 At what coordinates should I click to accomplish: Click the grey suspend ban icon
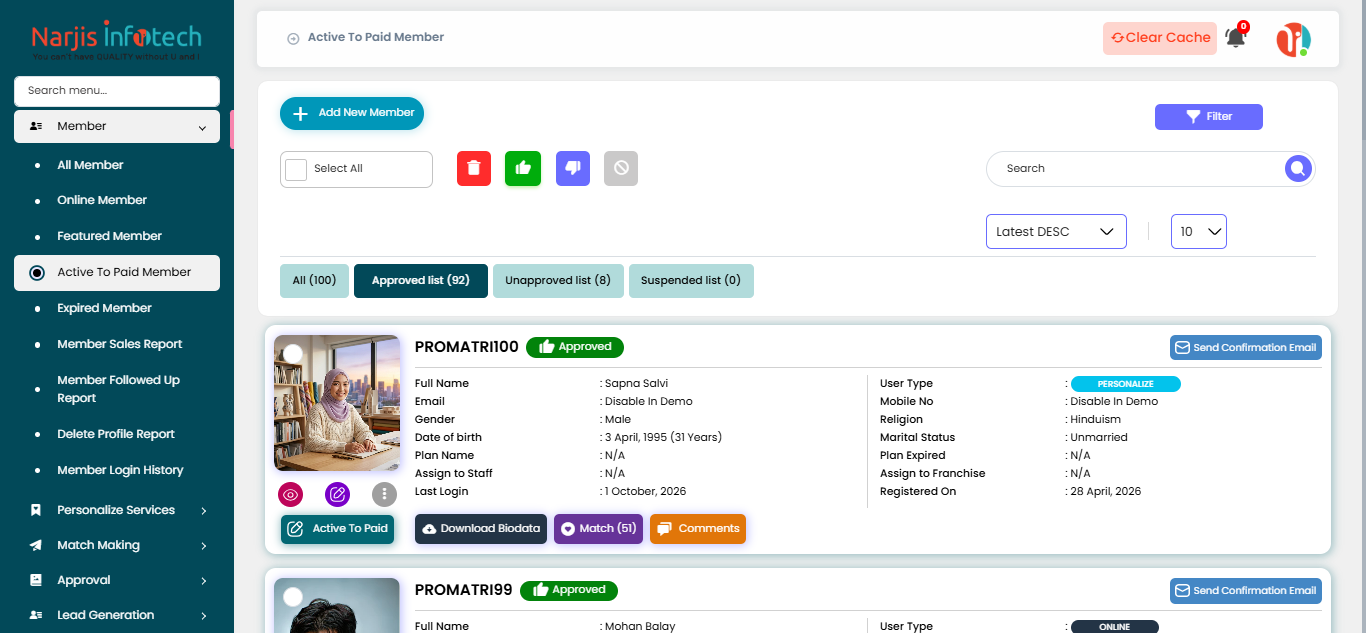coord(621,169)
